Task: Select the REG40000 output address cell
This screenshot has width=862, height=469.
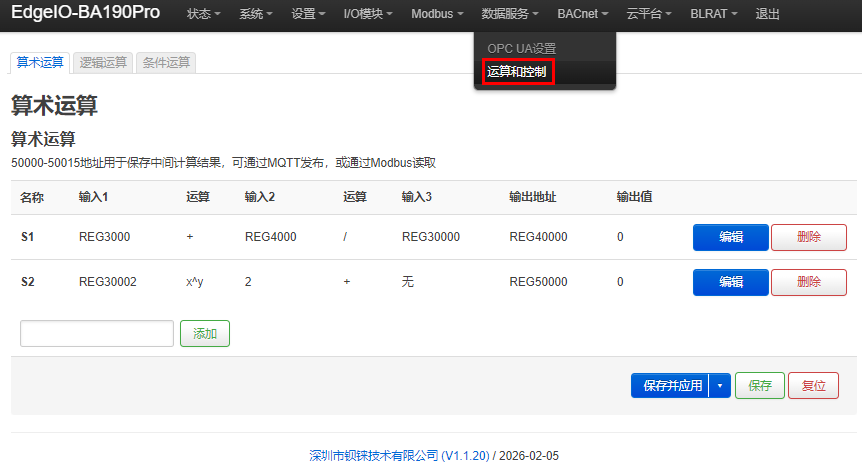Action: pyautogui.click(x=538, y=237)
